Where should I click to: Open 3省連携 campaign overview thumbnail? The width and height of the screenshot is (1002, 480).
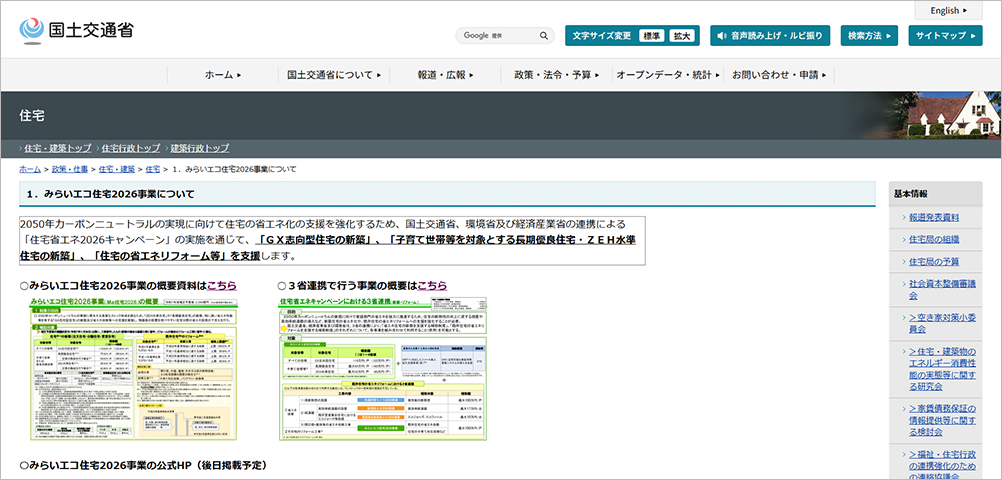coord(382,369)
